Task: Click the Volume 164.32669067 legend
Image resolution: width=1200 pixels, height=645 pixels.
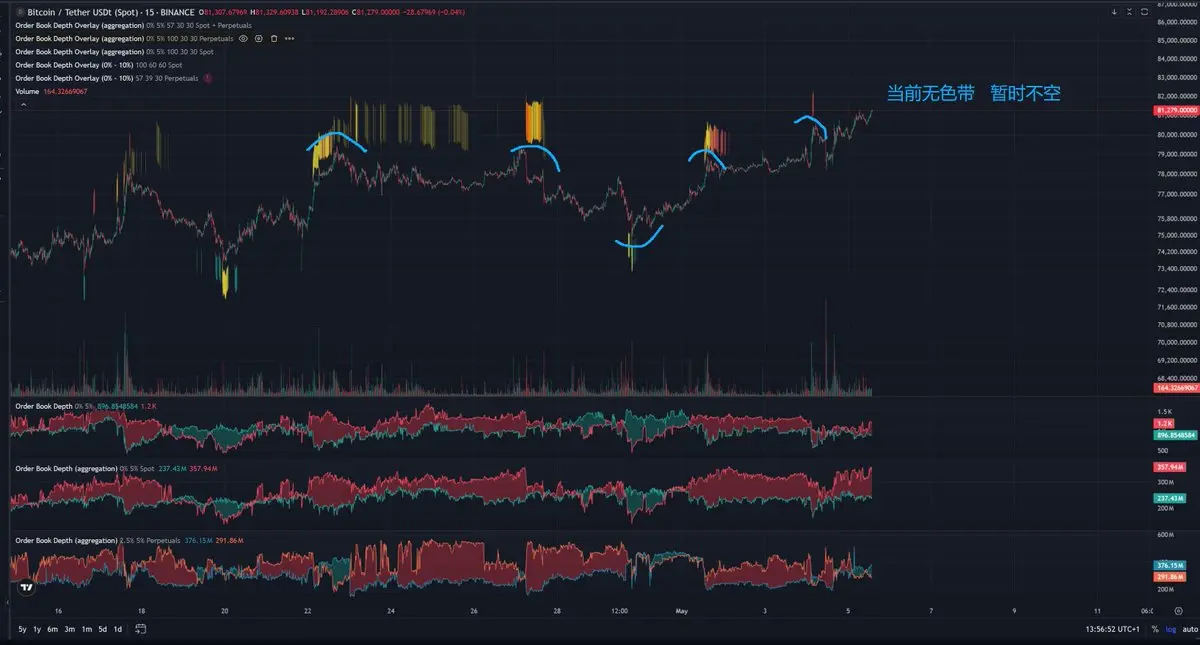Action: (x=51, y=91)
